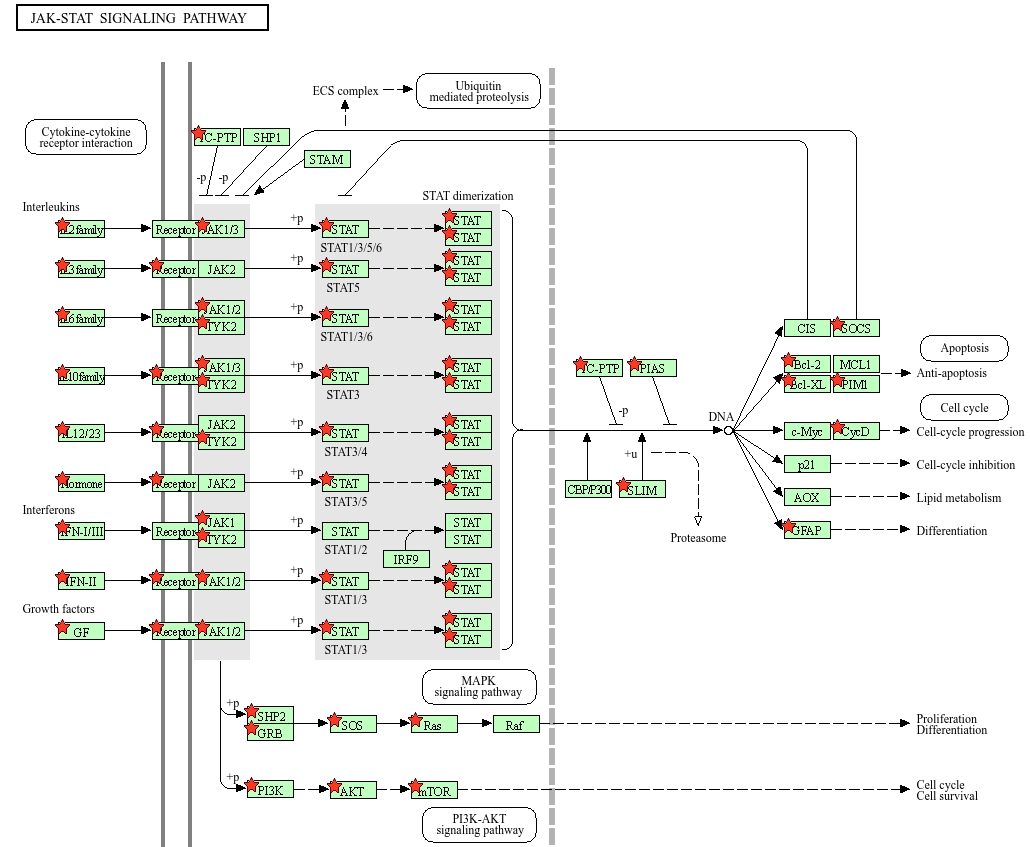Click the red star on PIM1 node
Image resolution: width=1030 pixels, height=847 pixels.
(838, 380)
